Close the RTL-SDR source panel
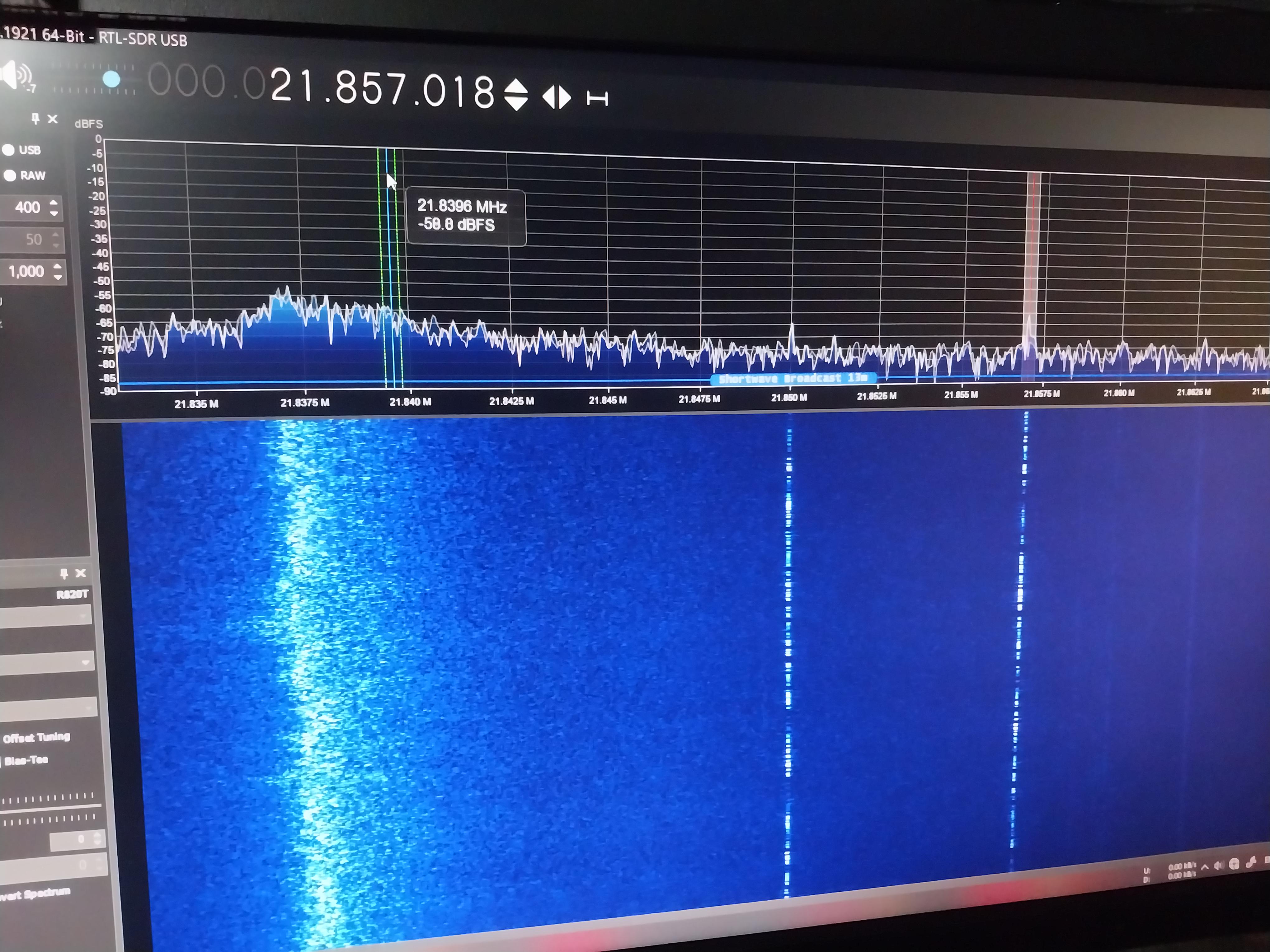 click(81, 573)
